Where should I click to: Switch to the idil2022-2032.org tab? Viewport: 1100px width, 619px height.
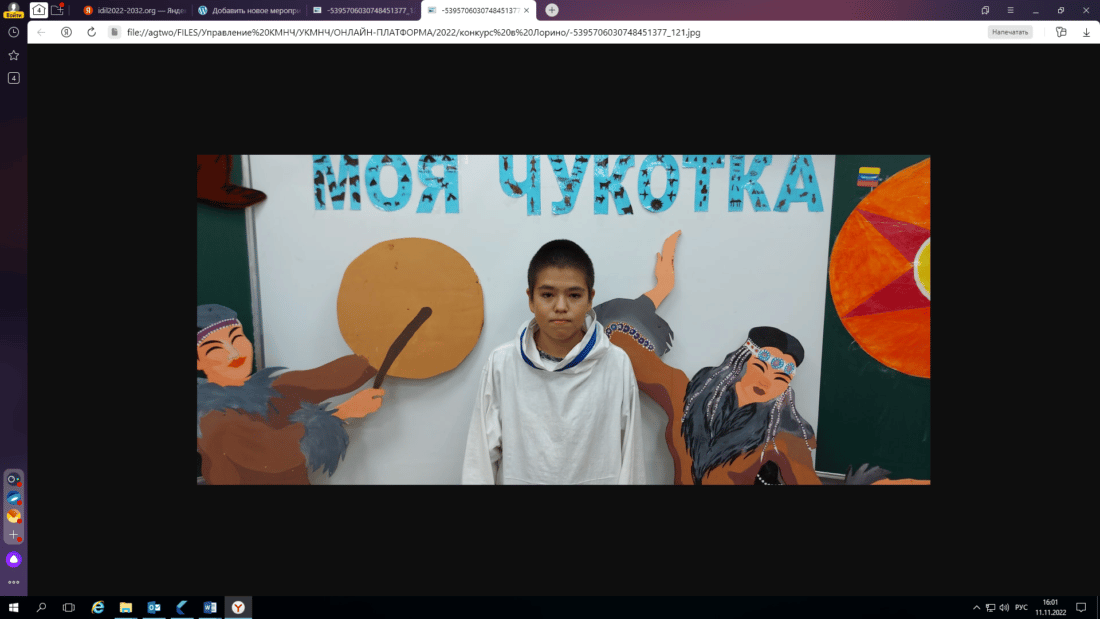134,10
